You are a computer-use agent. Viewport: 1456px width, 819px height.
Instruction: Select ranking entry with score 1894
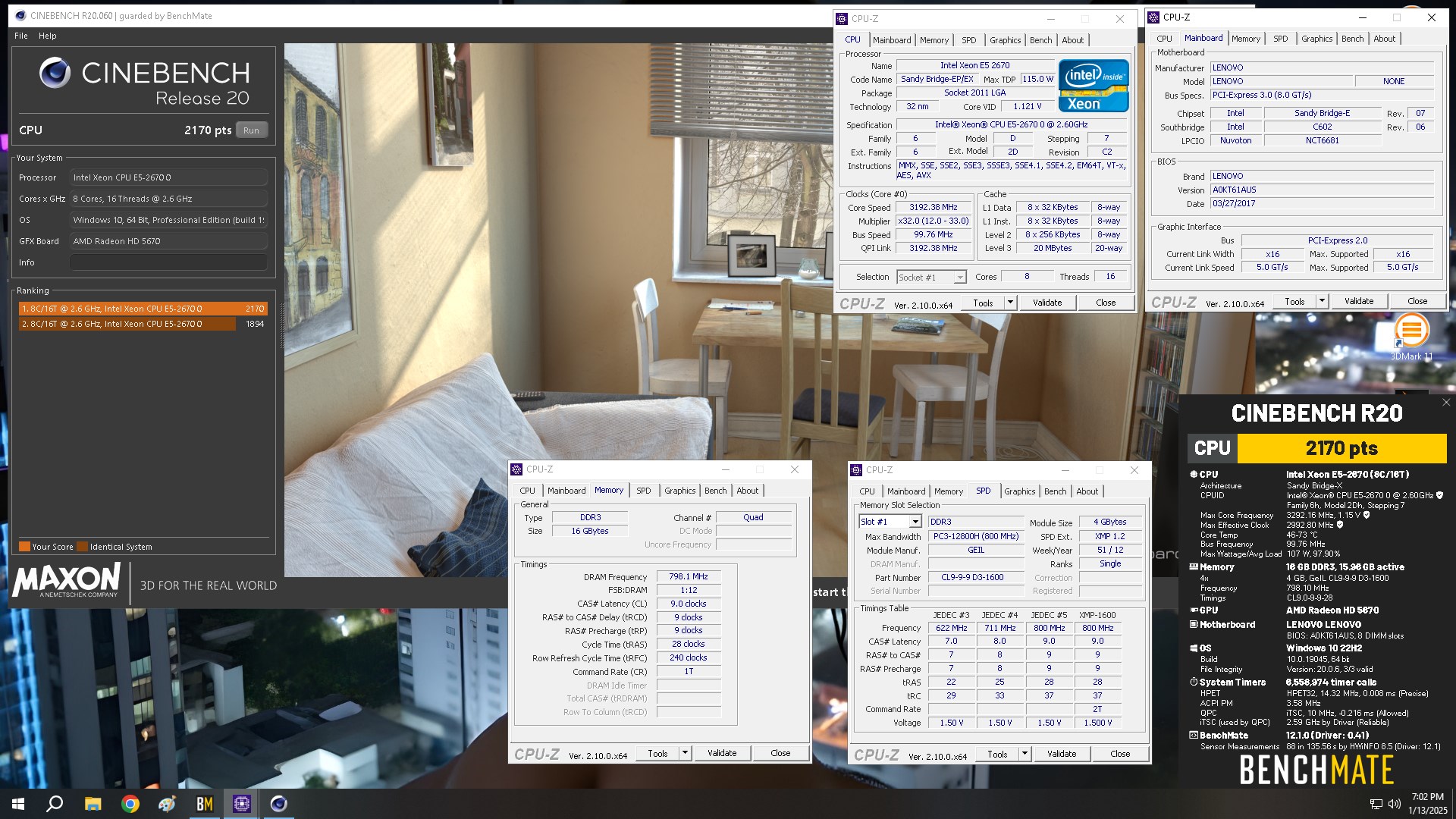click(x=143, y=324)
